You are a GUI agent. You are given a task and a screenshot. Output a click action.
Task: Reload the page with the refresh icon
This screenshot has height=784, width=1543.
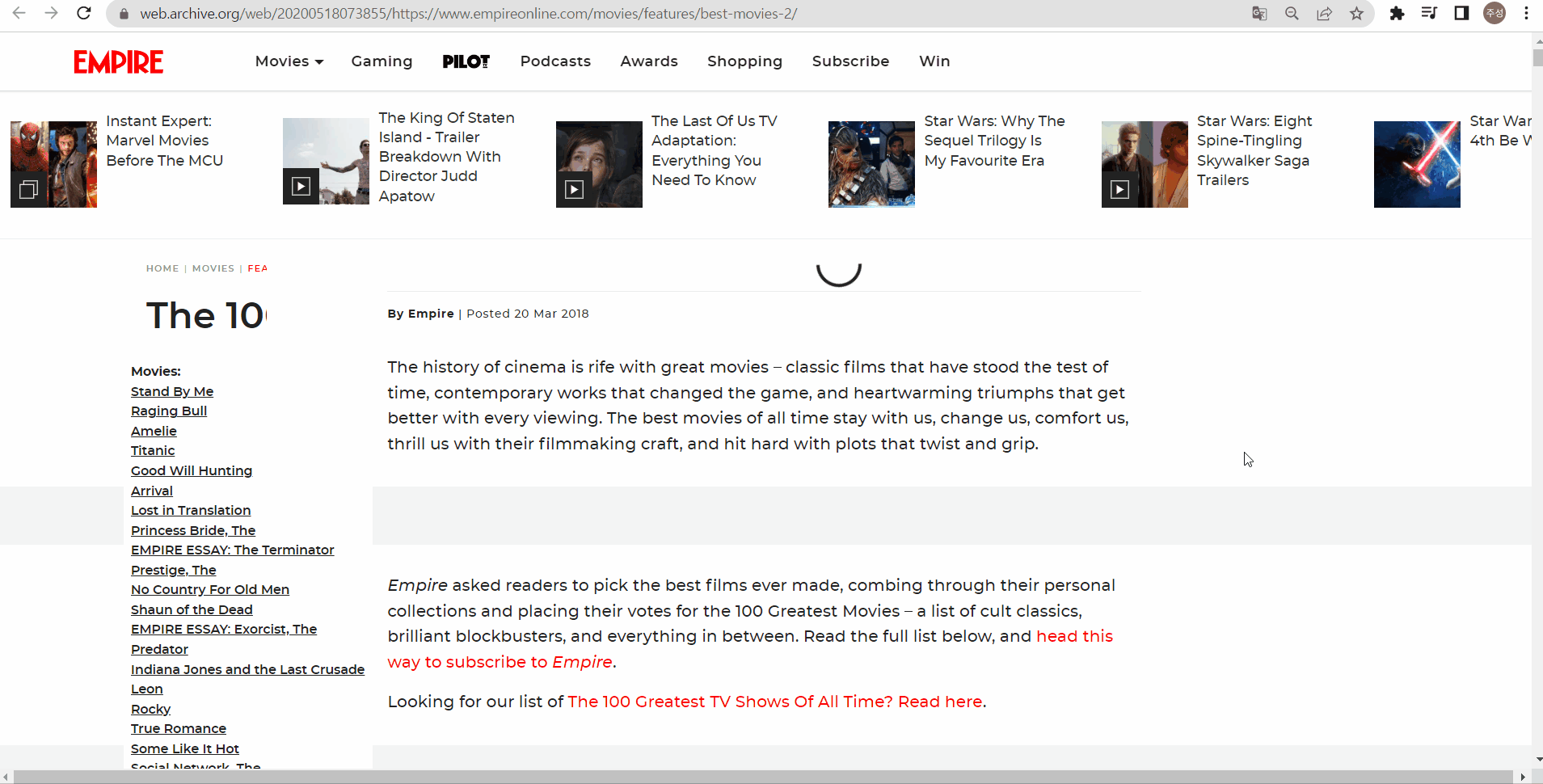[x=83, y=13]
